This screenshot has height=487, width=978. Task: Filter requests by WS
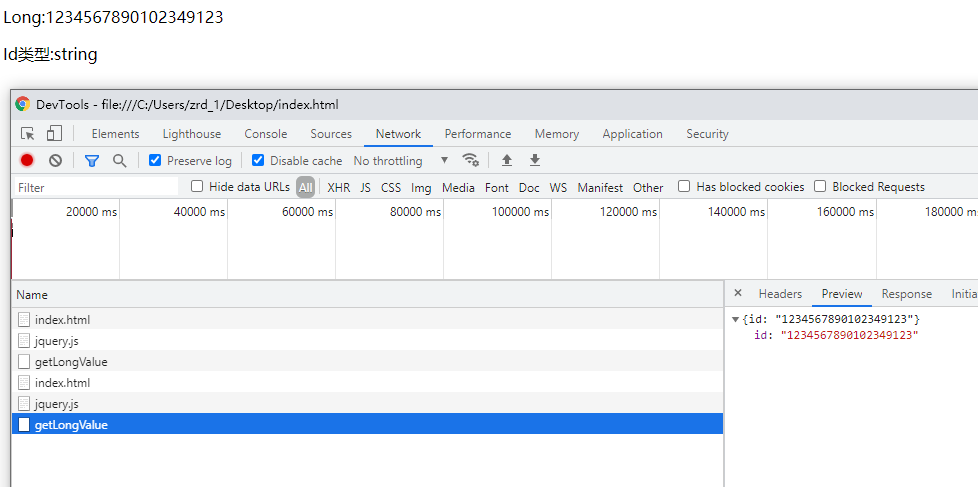coord(558,187)
